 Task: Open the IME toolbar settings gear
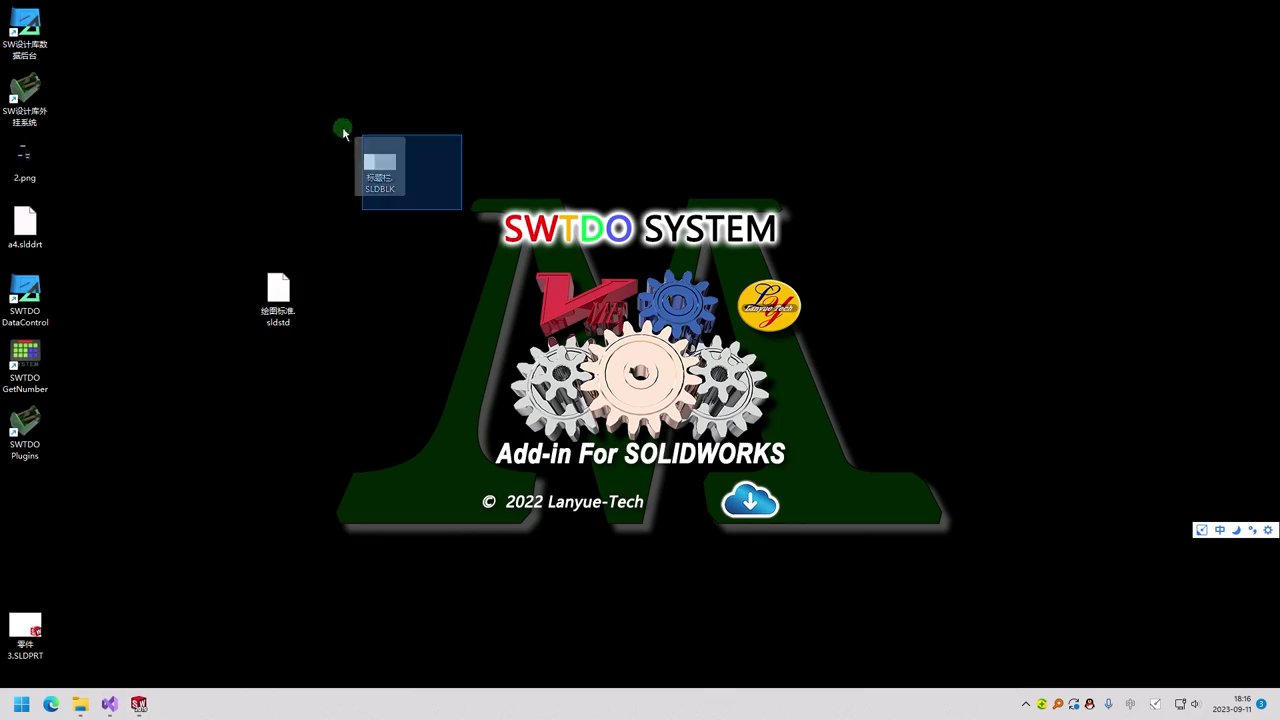pos(1269,530)
